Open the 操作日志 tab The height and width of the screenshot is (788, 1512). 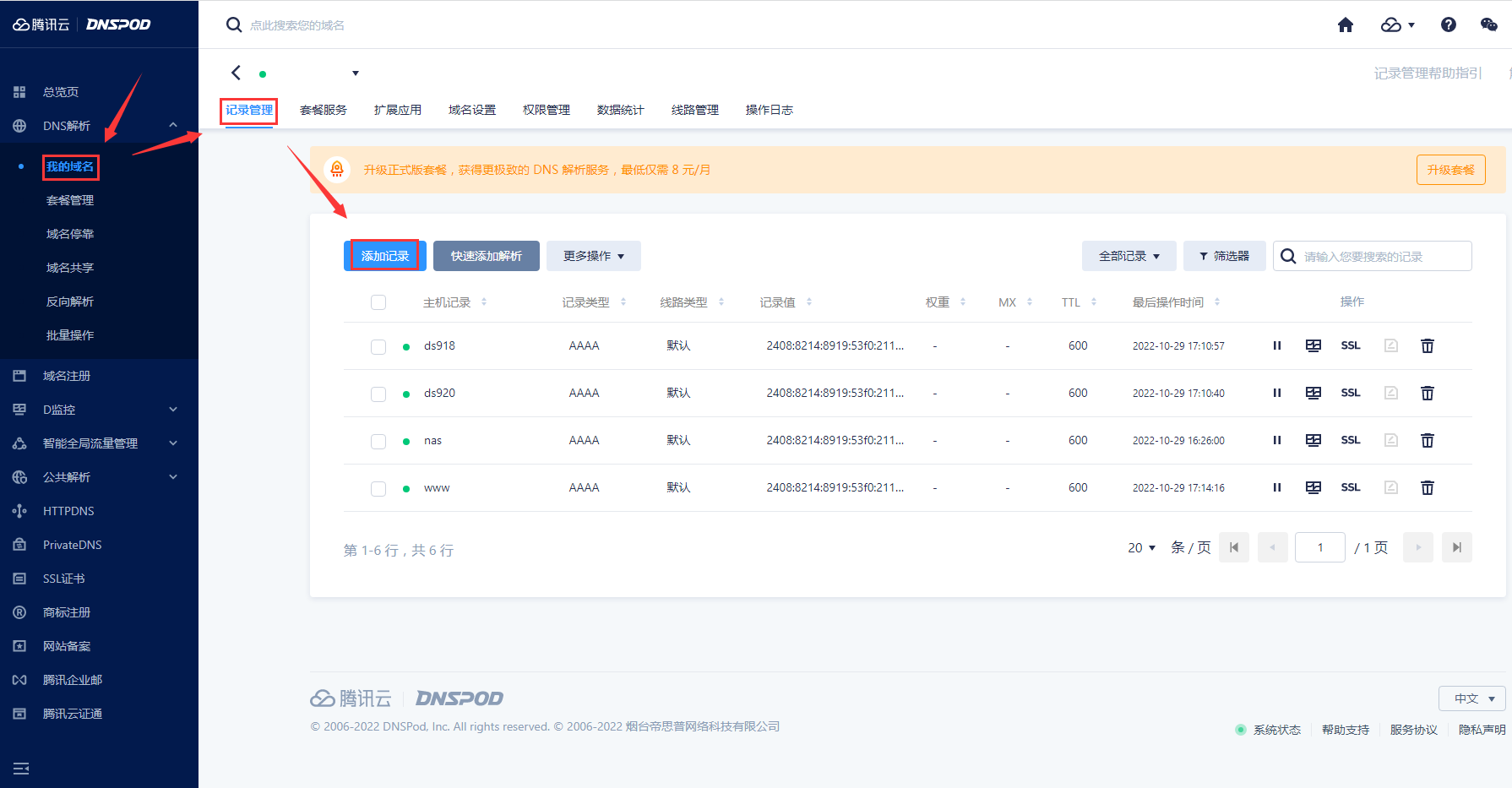click(769, 110)
